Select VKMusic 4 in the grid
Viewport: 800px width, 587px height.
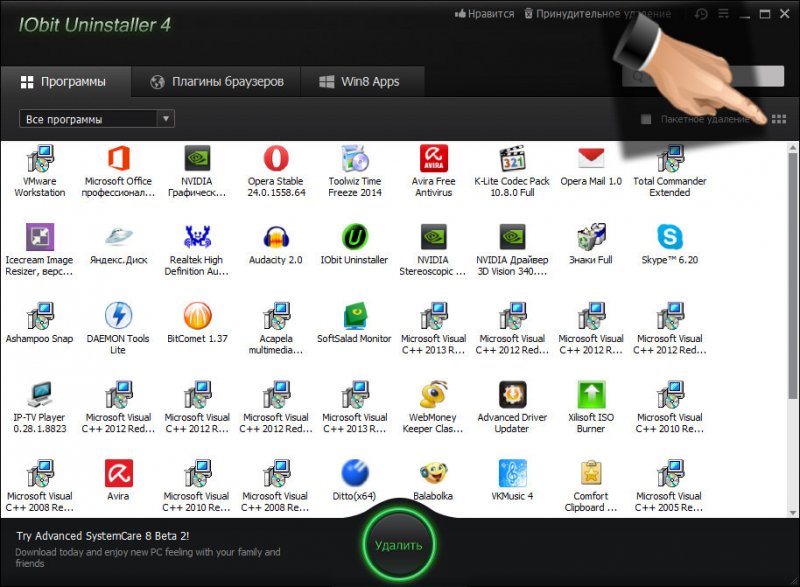pos(512,481)
